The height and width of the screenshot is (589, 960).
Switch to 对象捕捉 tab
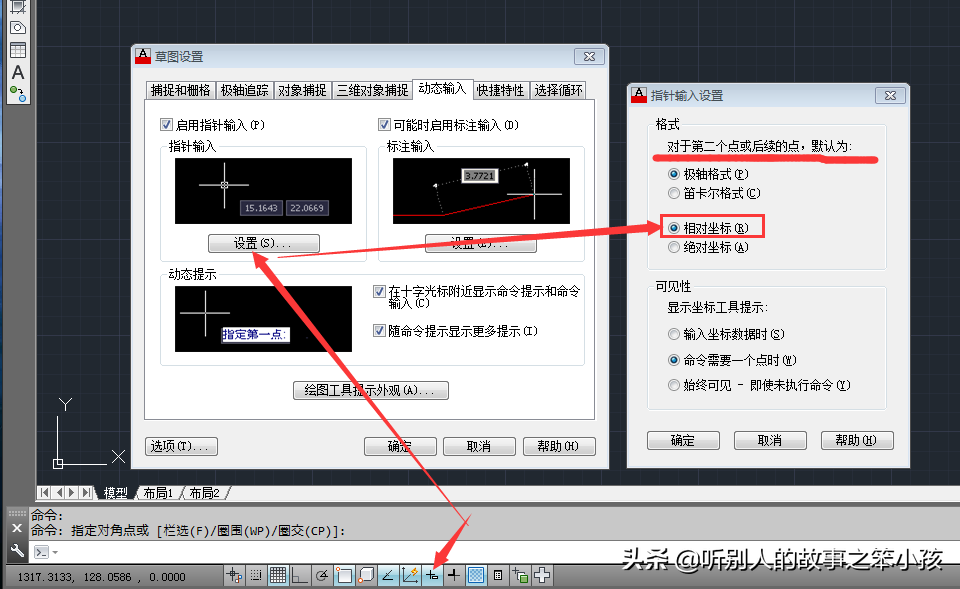click(x=302, y=91)
